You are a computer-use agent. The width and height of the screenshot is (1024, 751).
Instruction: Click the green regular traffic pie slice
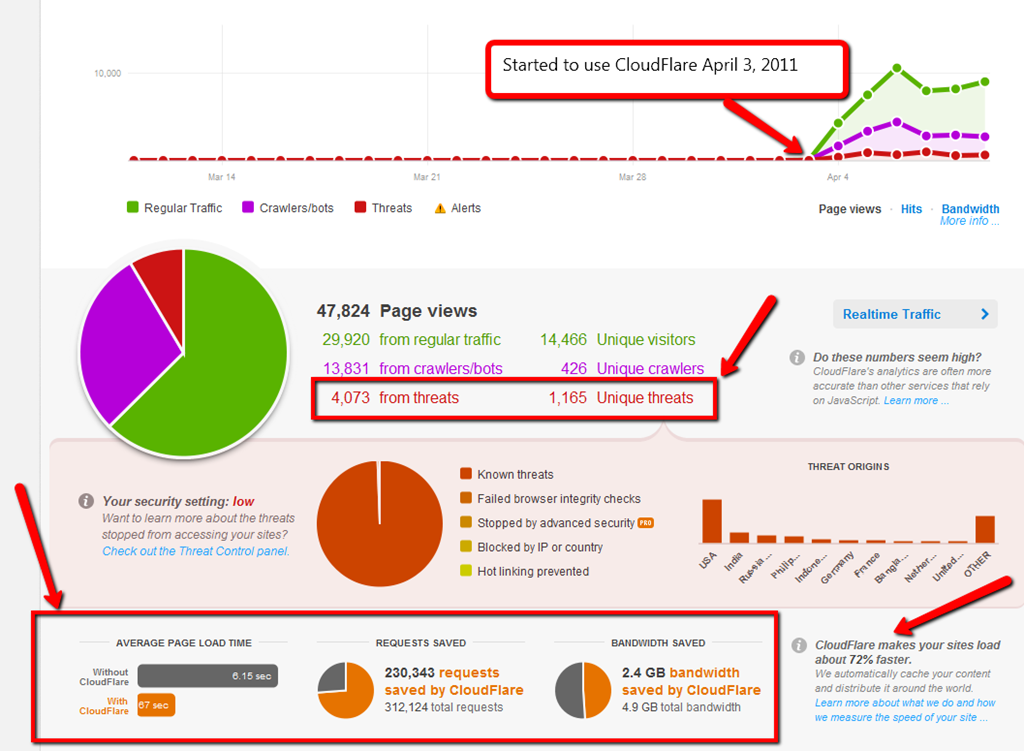[229, 366]
